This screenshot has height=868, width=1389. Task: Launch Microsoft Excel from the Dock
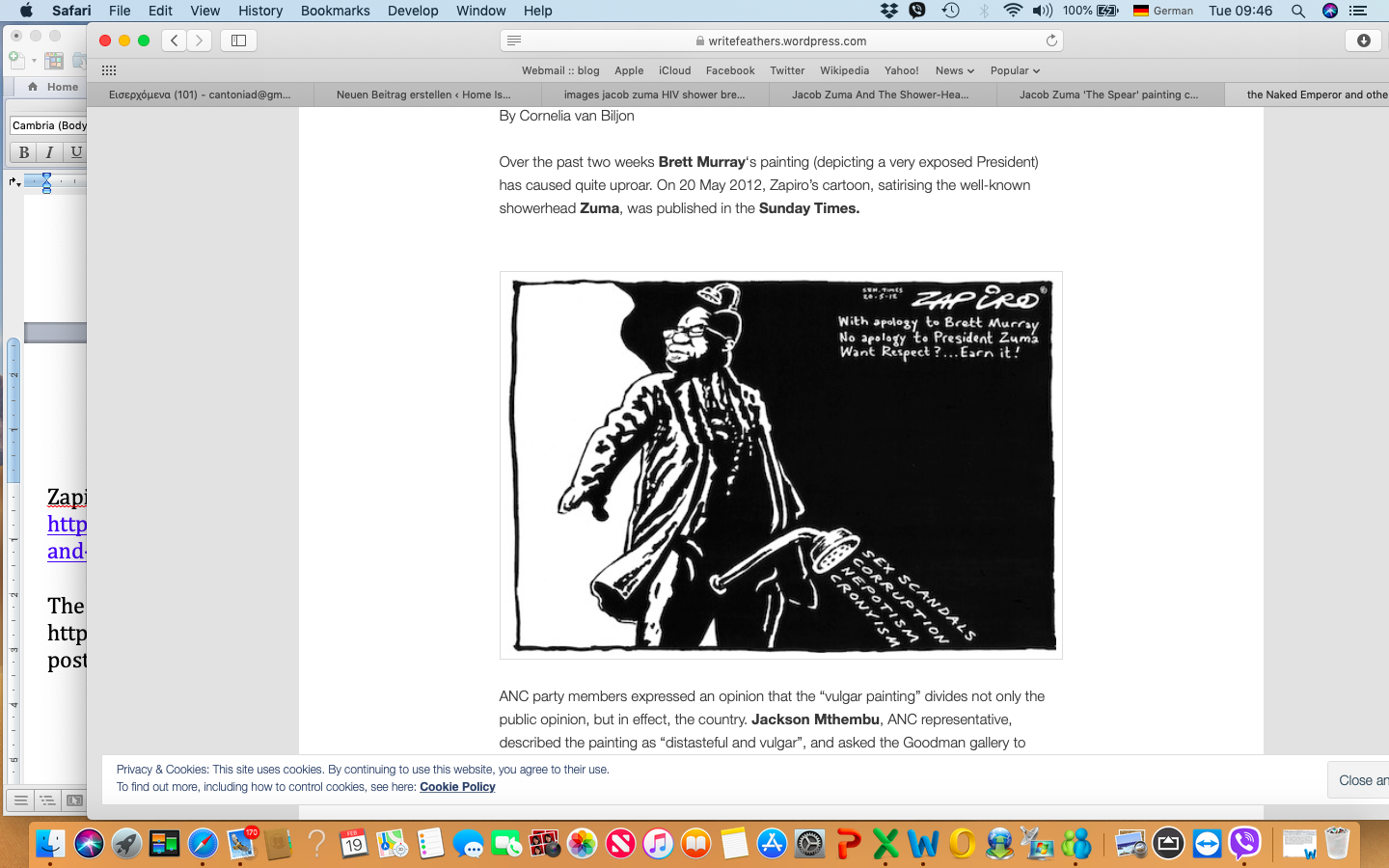885,844
